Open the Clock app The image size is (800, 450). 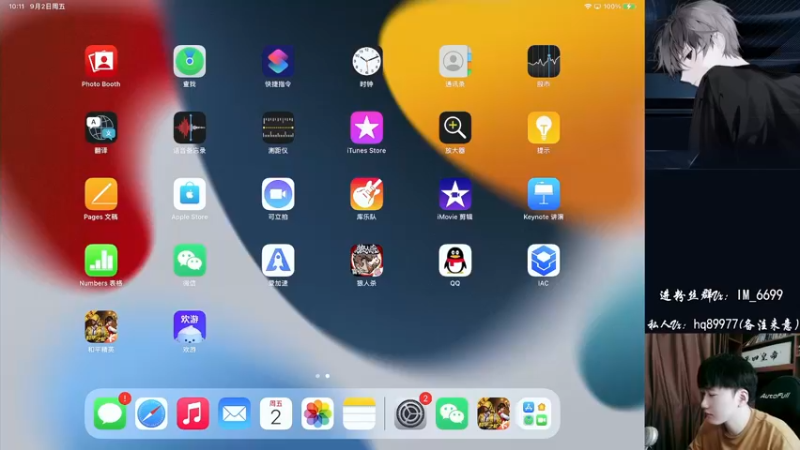[366, 61]
